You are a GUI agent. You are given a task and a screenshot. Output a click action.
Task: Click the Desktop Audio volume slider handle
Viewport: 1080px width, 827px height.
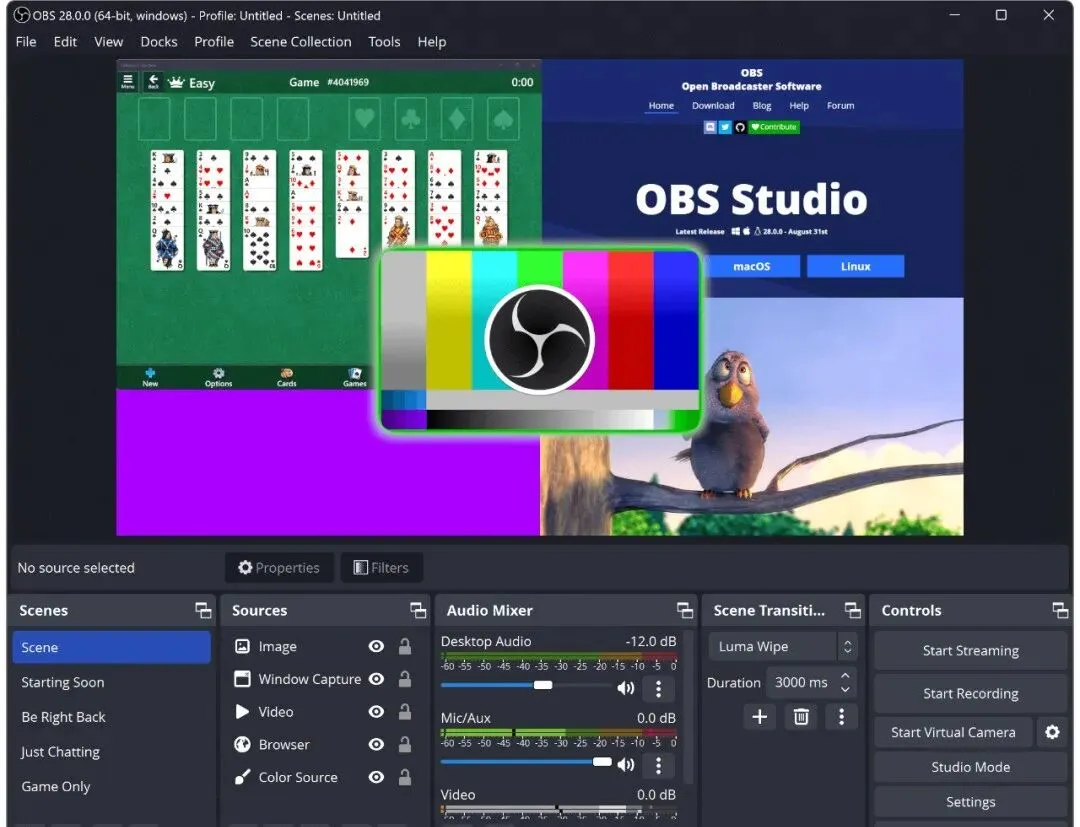pyautogui.click(x=543, y=685)
